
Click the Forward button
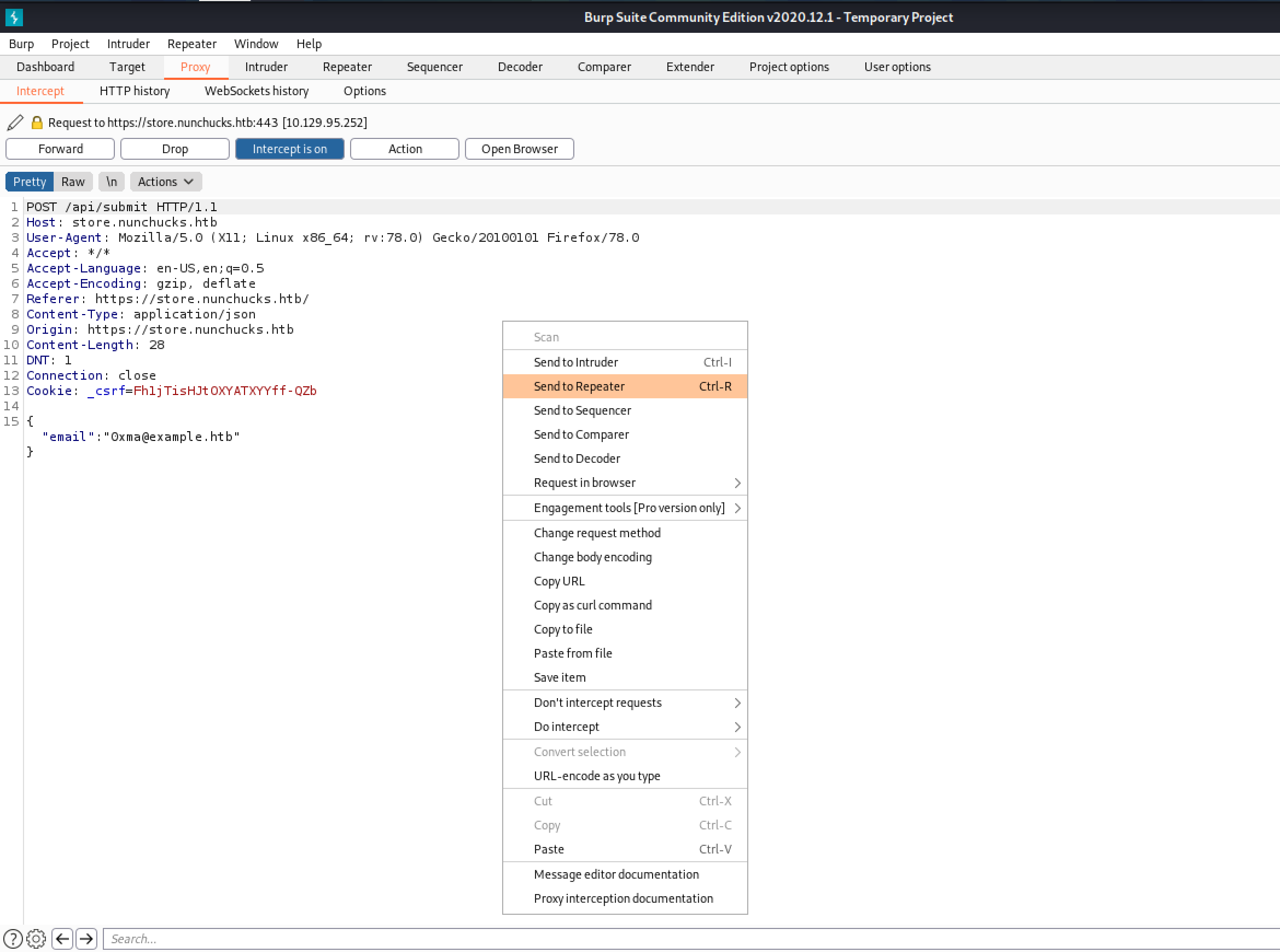click(x=61, y=149)
